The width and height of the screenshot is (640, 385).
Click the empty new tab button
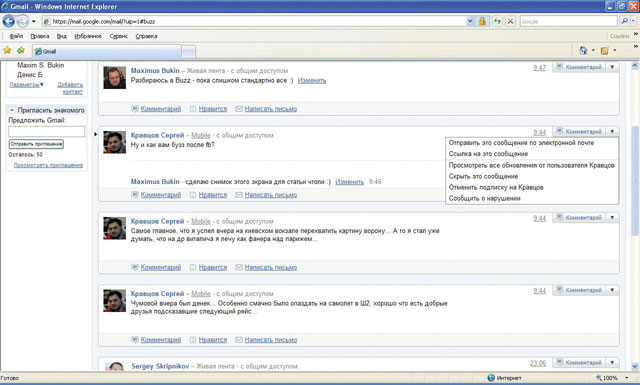coord(188,52)
